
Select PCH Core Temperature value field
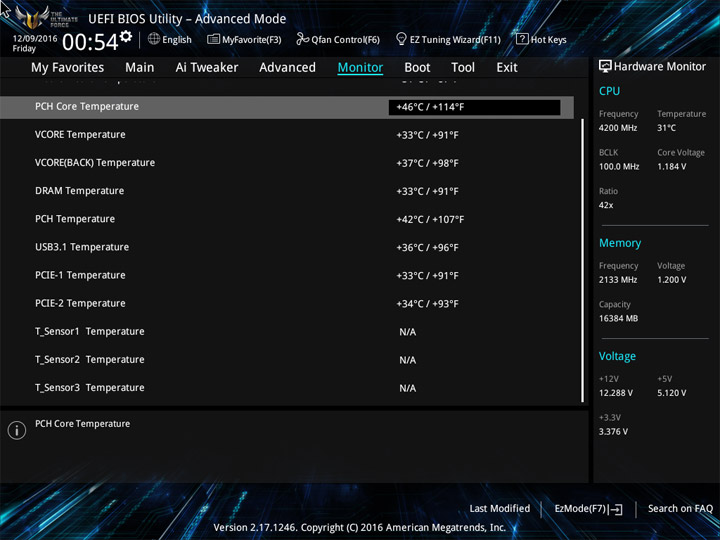(x=474, y=107)
